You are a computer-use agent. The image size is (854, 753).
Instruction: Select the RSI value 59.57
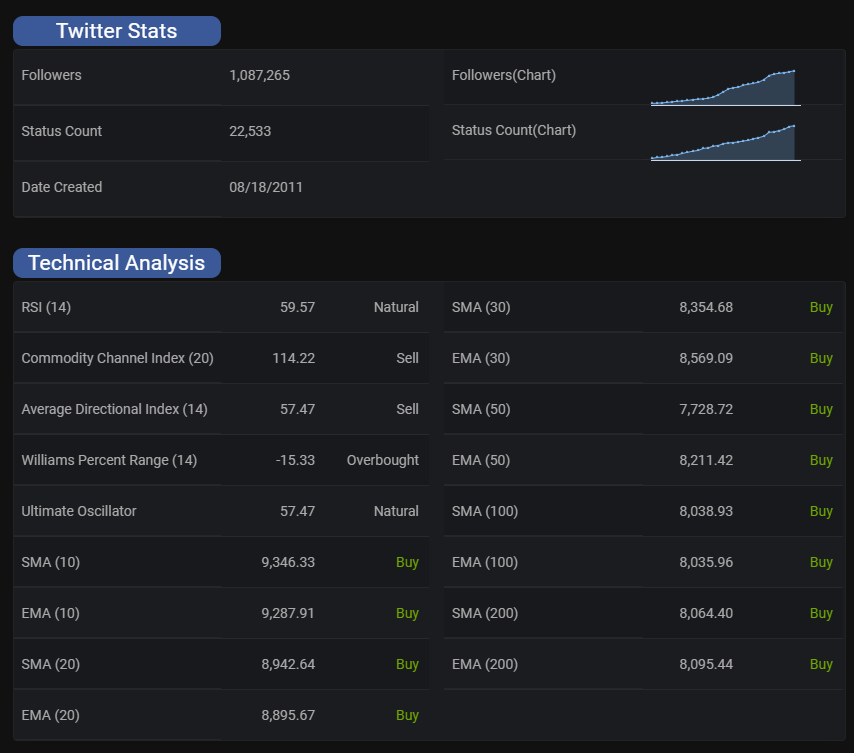[297, 307]
